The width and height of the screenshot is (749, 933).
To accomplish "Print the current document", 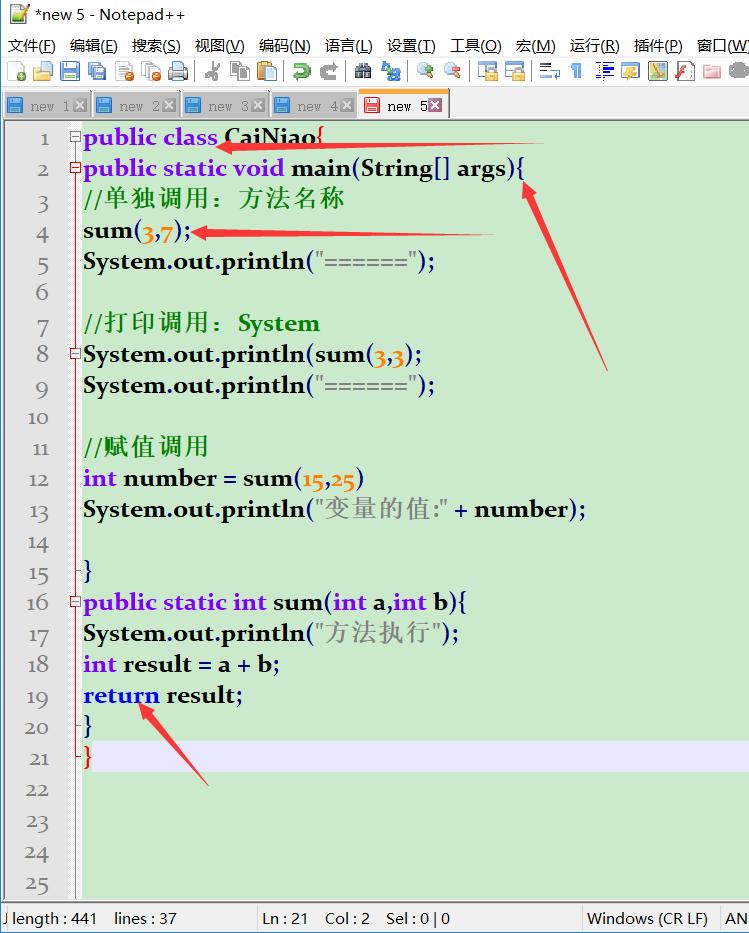I will coord(178,71).
